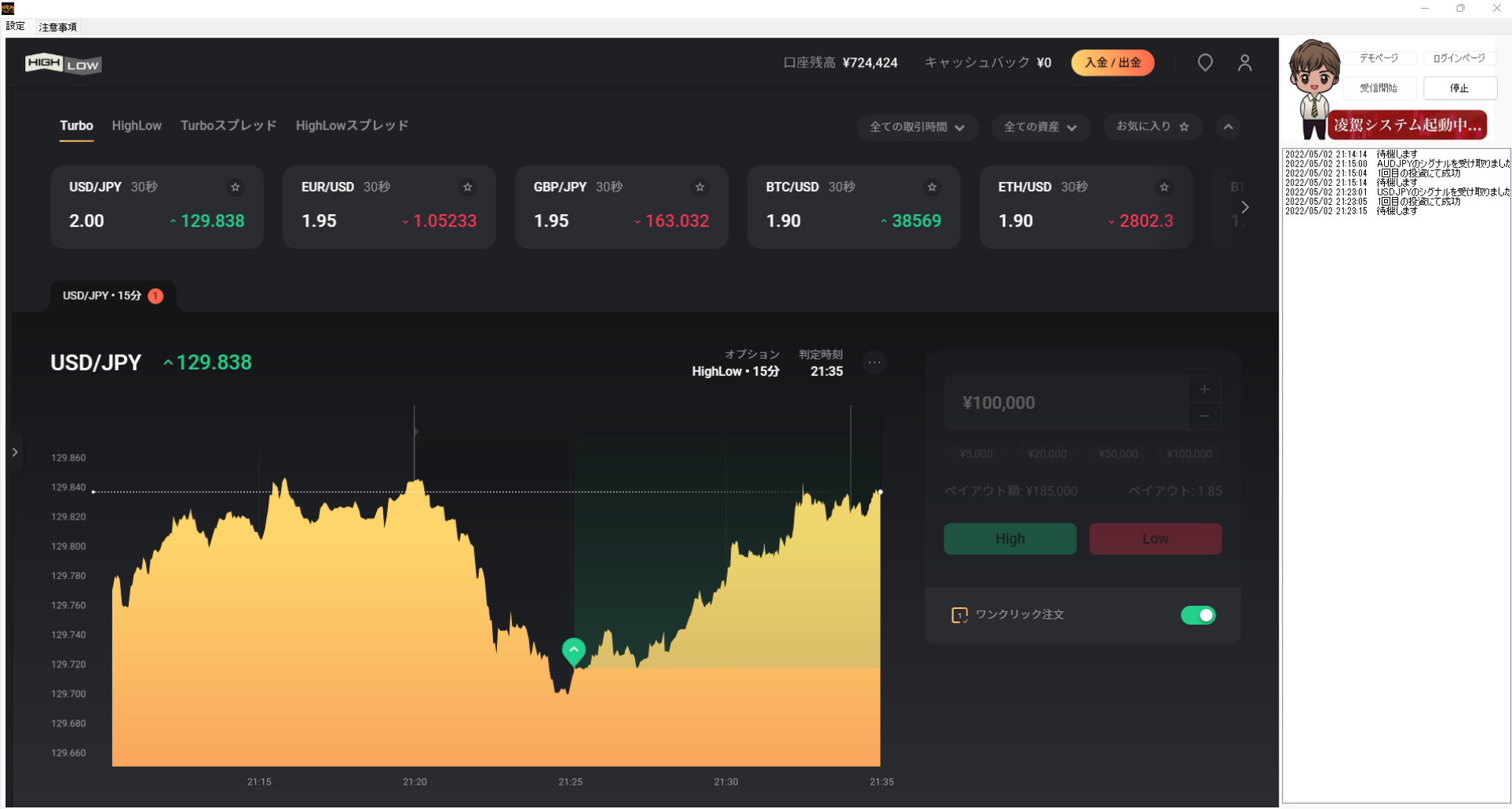Decrease investment amount with minus button

coord(1204,416)
